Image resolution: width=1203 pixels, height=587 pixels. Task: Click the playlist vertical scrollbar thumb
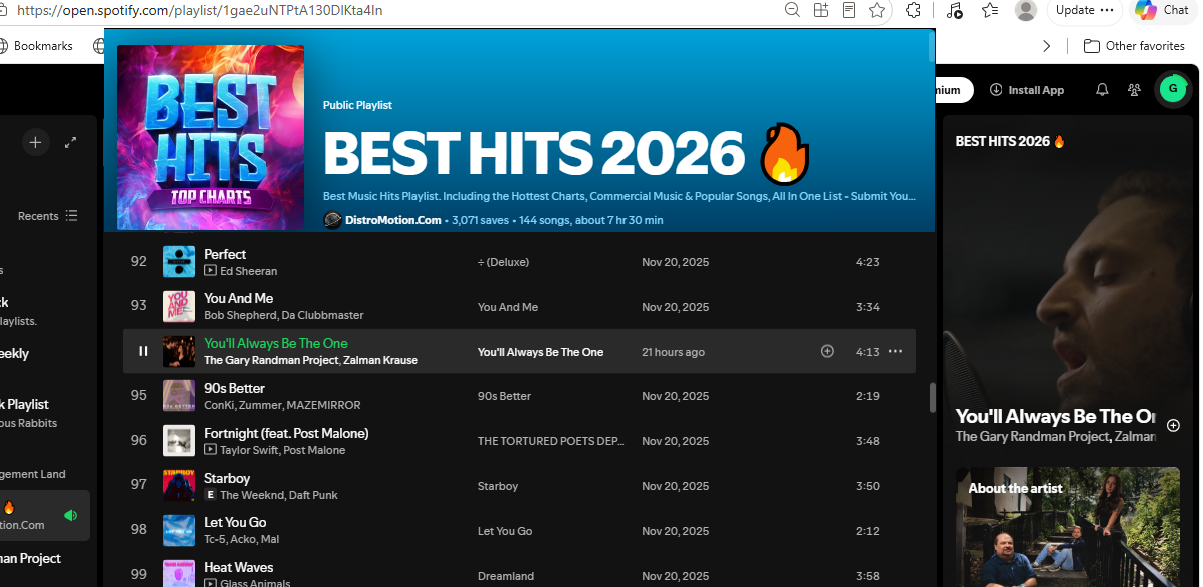pyautogui.click(x=933, y=397)
